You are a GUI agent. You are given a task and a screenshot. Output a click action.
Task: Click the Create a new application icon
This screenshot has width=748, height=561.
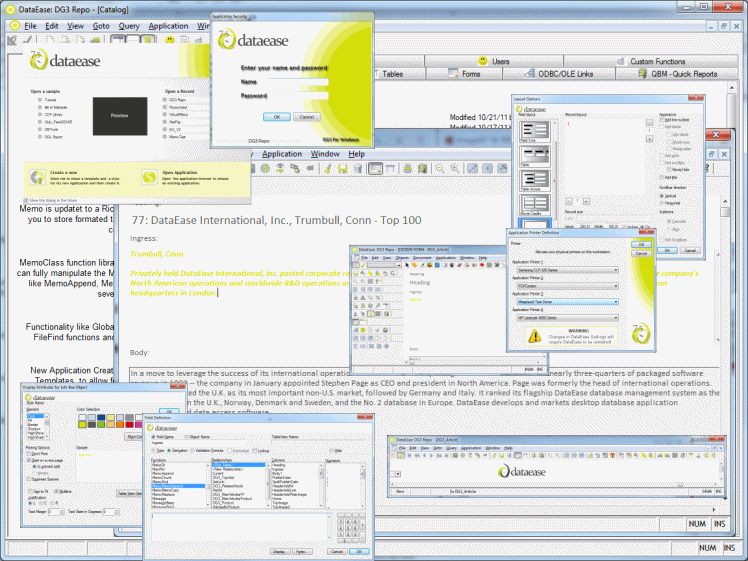pyautogui.click(x=37, y=177)
